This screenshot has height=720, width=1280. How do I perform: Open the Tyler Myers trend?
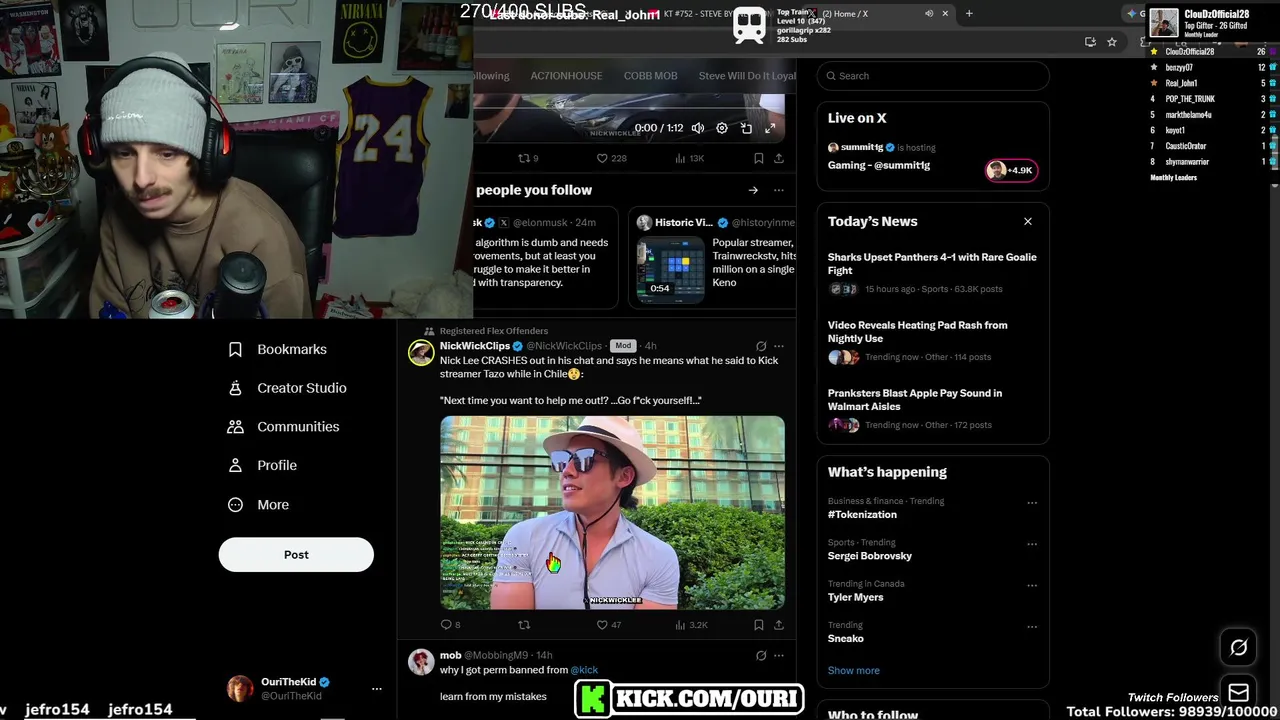click(856, 597)
